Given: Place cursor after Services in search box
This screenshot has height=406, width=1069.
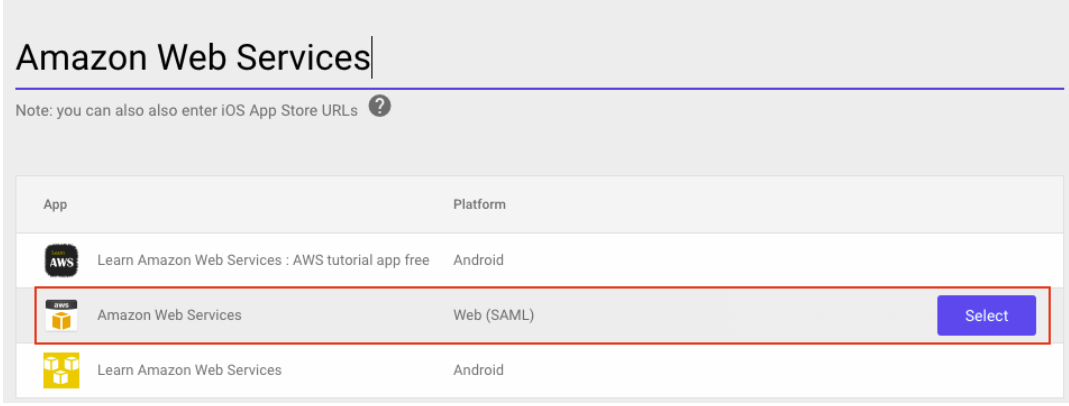Looking at the screenshot, I should click(370, 58).
